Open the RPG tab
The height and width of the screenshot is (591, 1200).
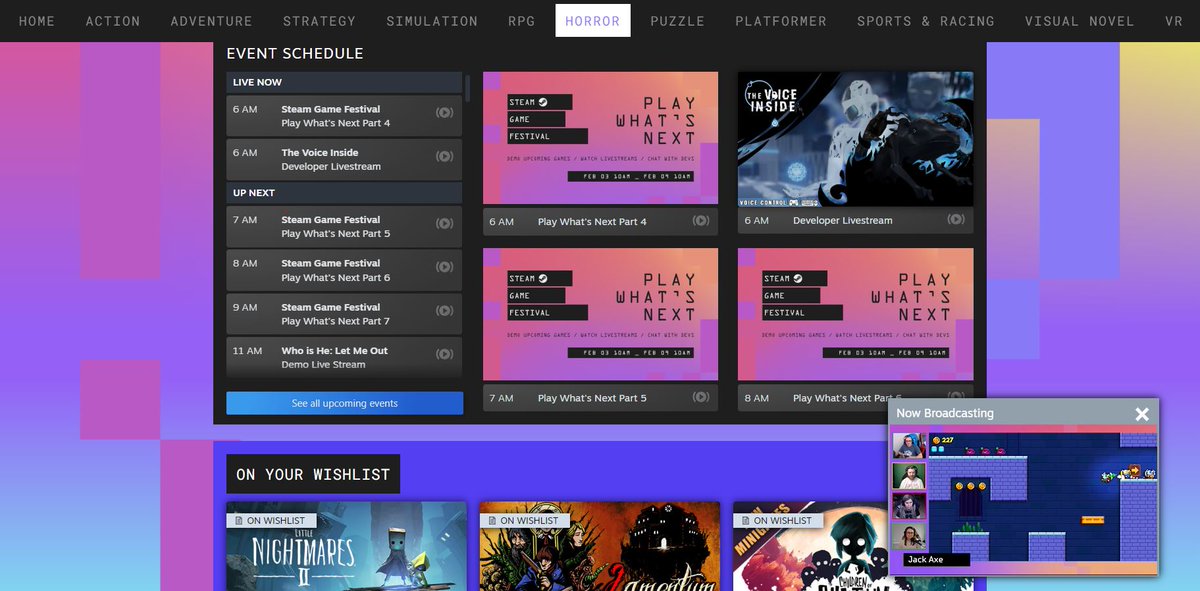522,20
